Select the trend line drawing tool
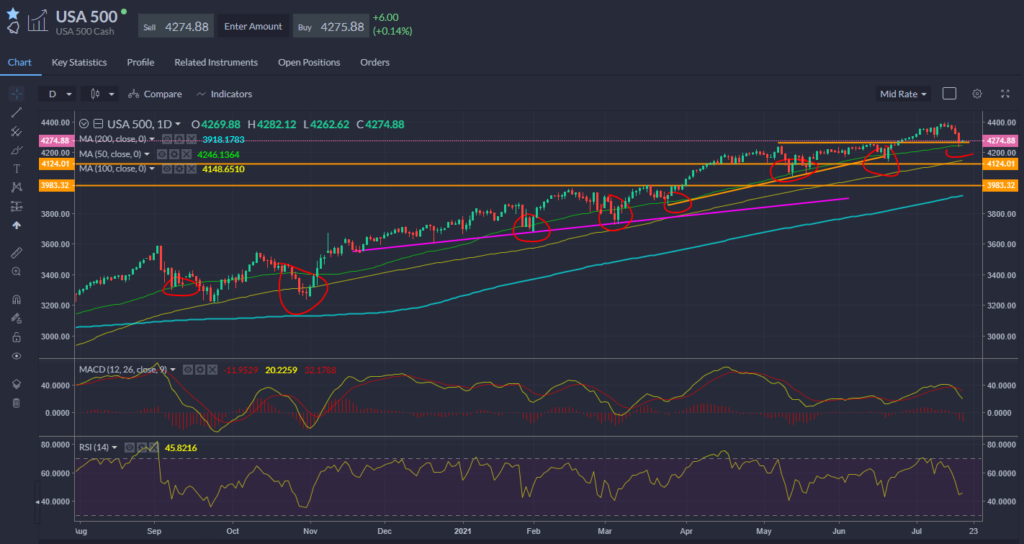The height and width of the screenshot is (544, 1024). pyautogui.click(x=15, y=112)
